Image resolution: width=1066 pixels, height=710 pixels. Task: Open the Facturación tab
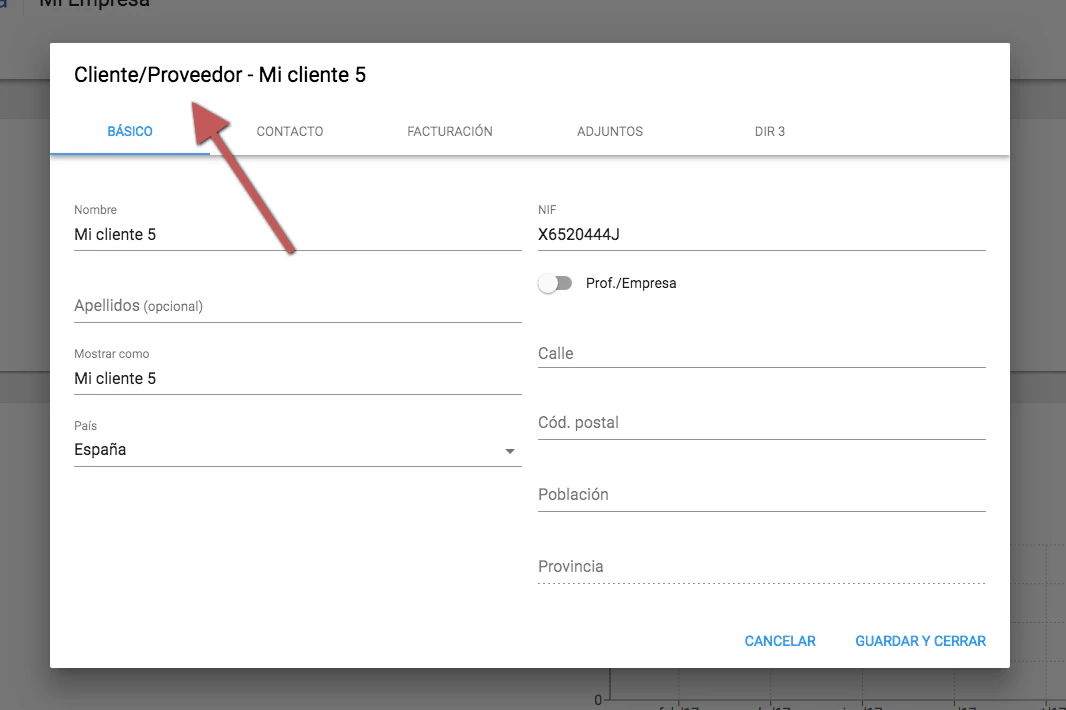click(449, 131)
